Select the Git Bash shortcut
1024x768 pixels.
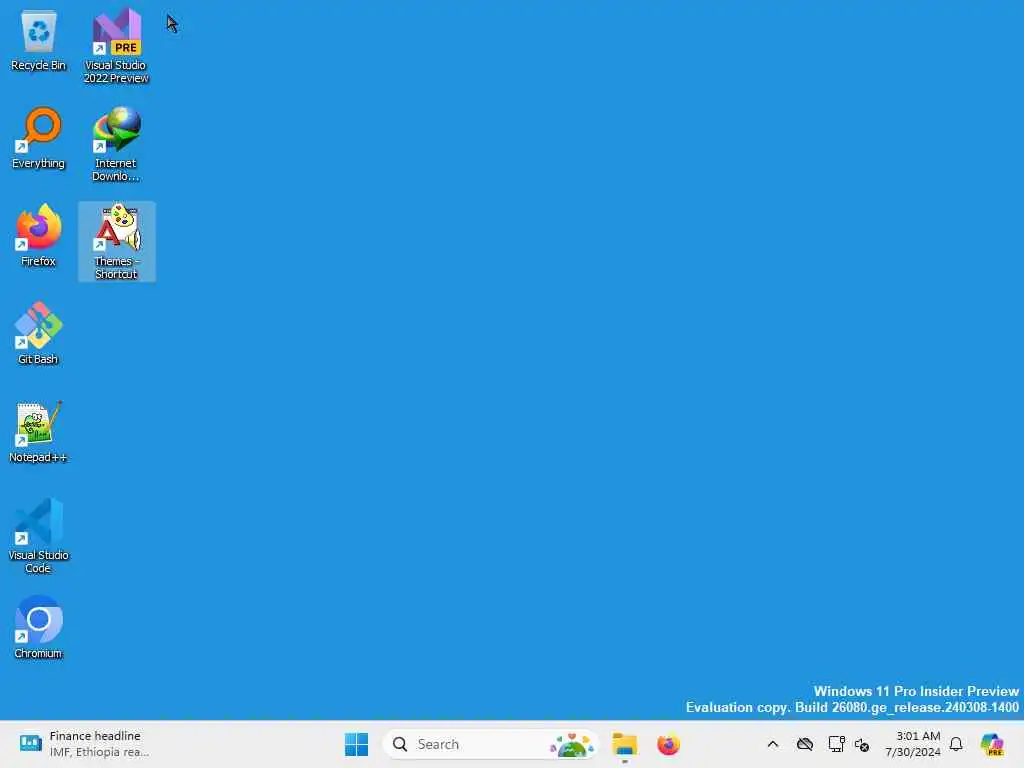click(x=39, y=334)
